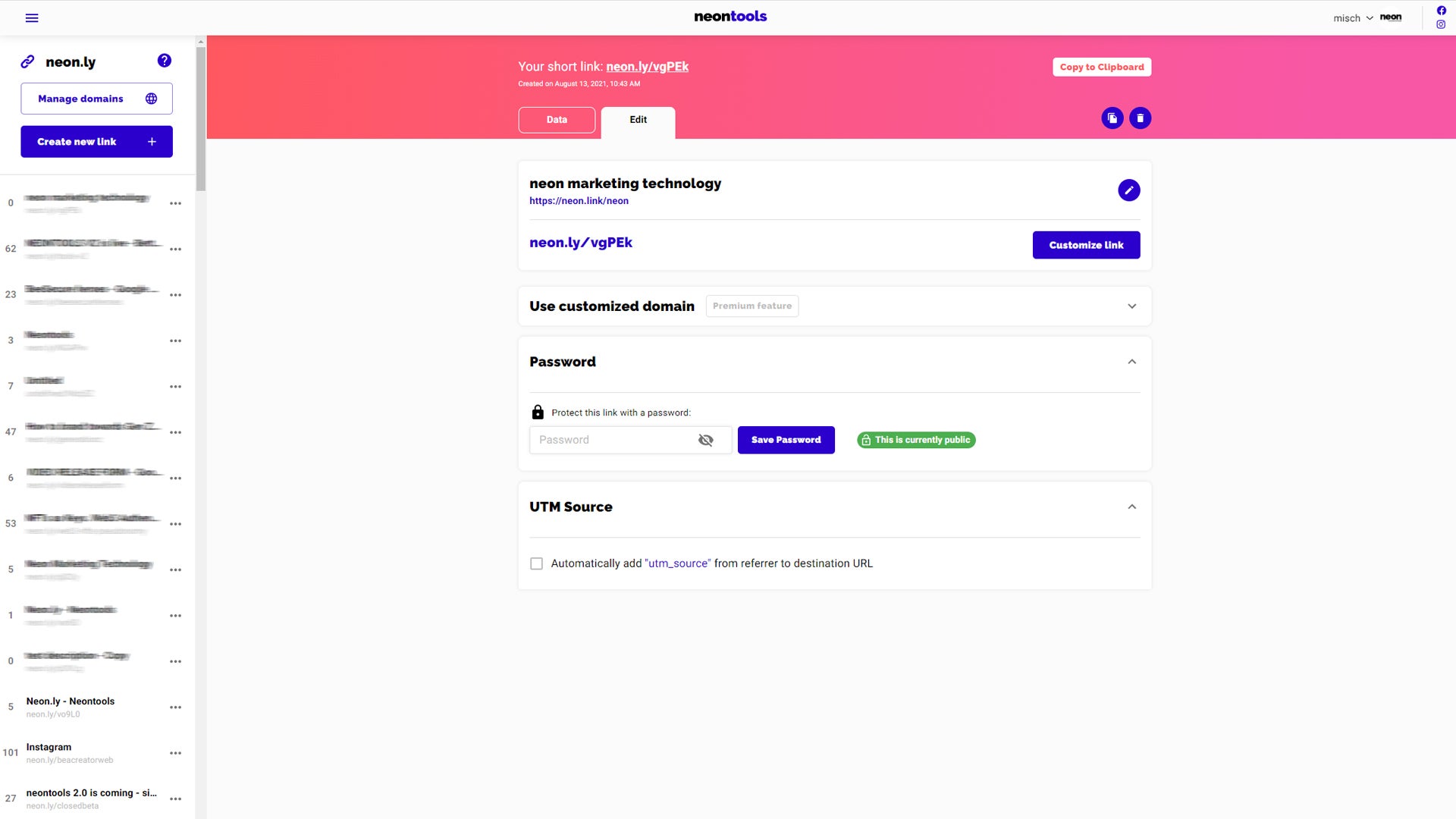1456x819 pixels.
Task: Expand the Use customized domain section
Action: [1131, 306]
